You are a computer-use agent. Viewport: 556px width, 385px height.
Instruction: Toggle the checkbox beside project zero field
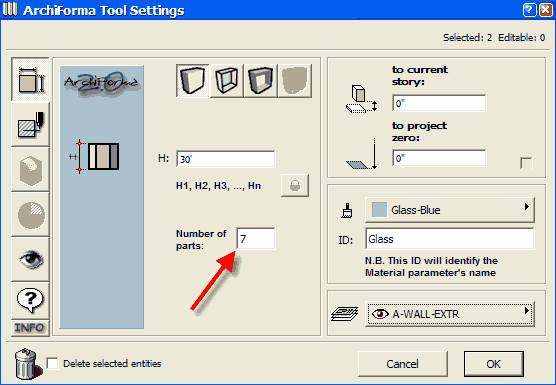pyautogui.click(x=526, y=163)
